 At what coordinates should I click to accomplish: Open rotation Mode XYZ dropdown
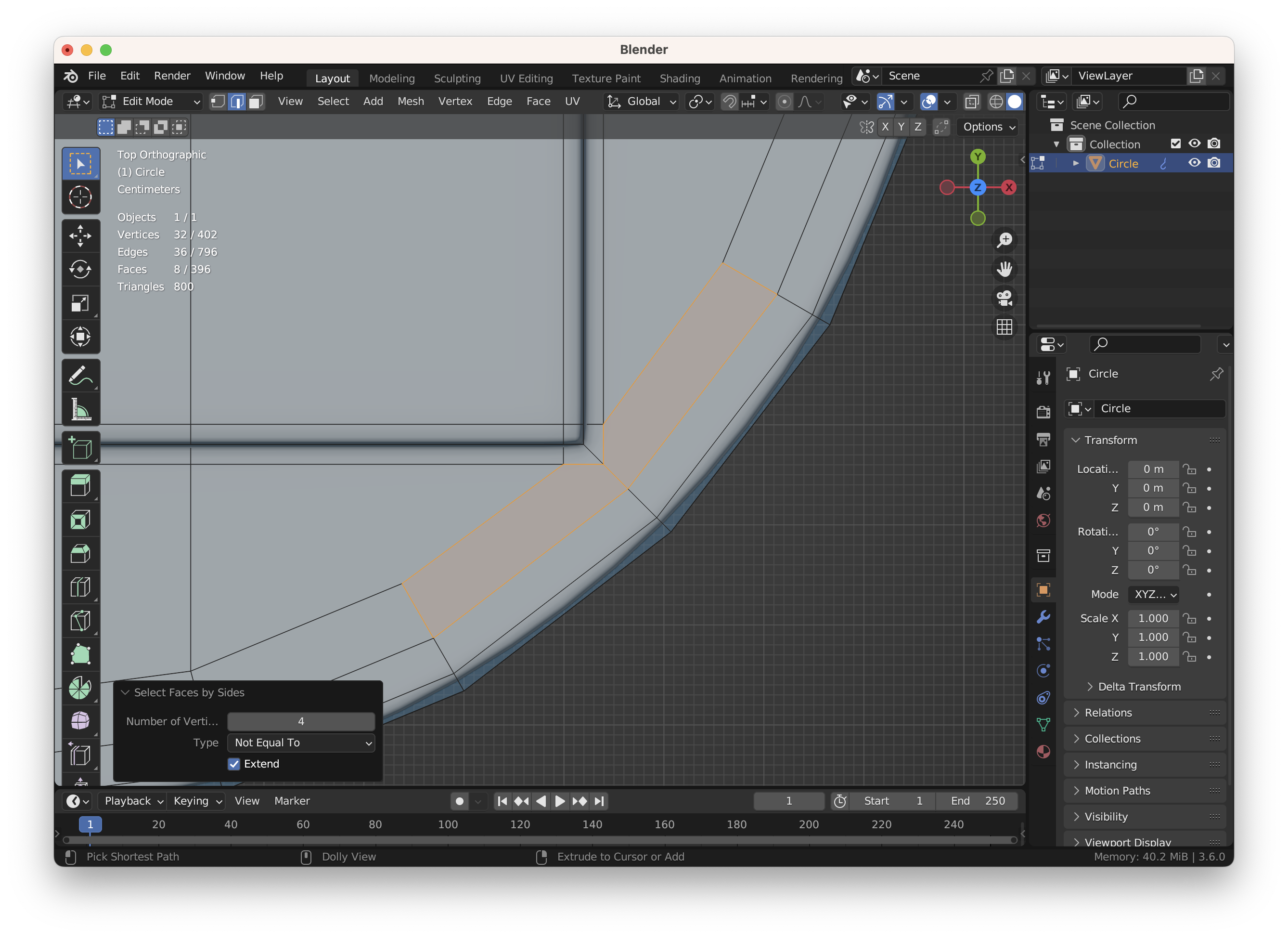click(1153, 594)
